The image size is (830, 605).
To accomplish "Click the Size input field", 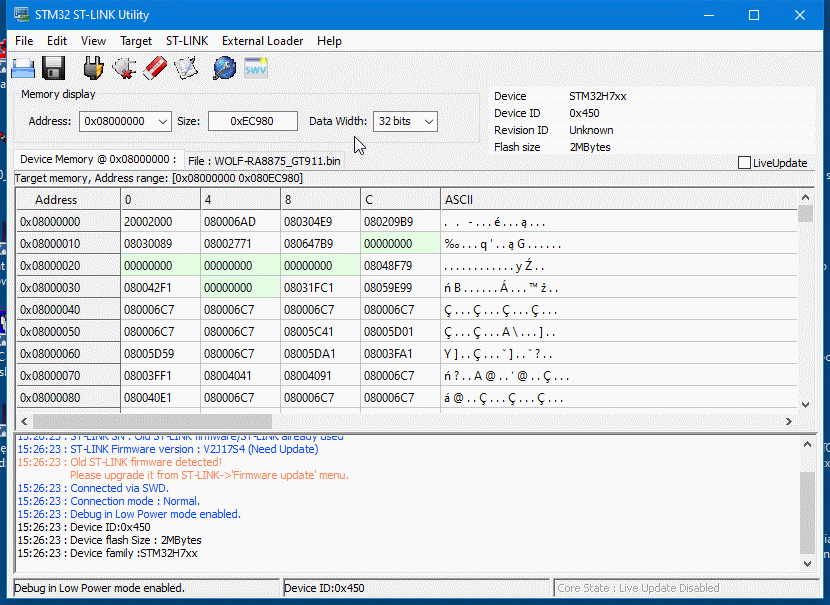I will coord(252,121).
